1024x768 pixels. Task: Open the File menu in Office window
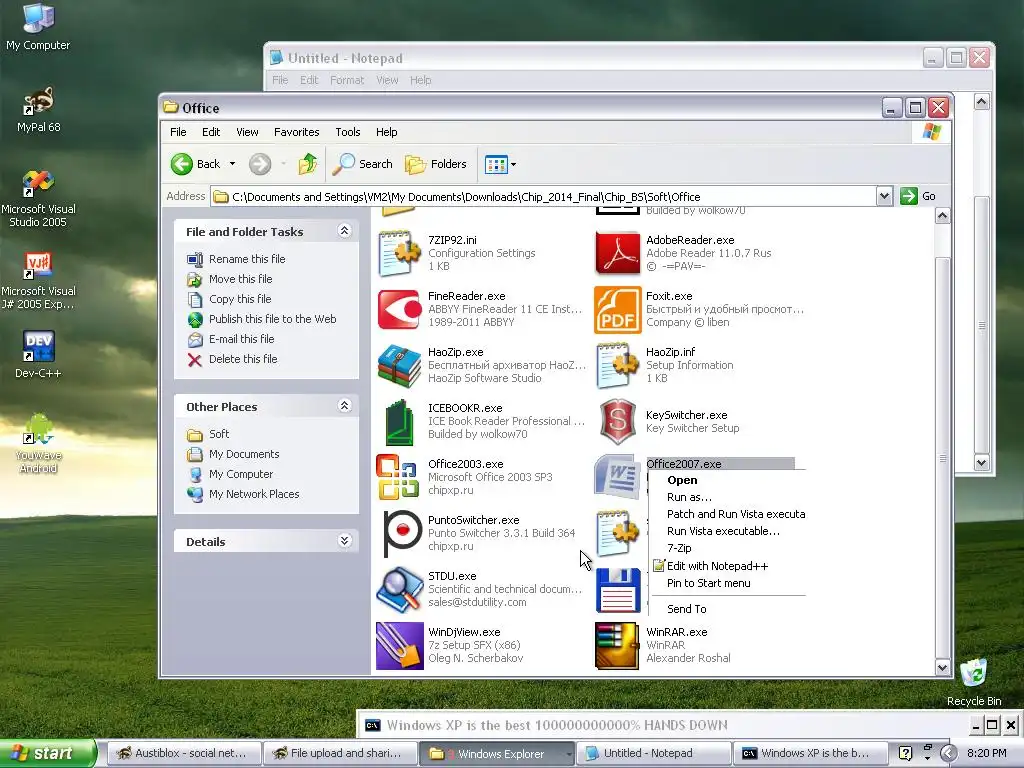178,132
